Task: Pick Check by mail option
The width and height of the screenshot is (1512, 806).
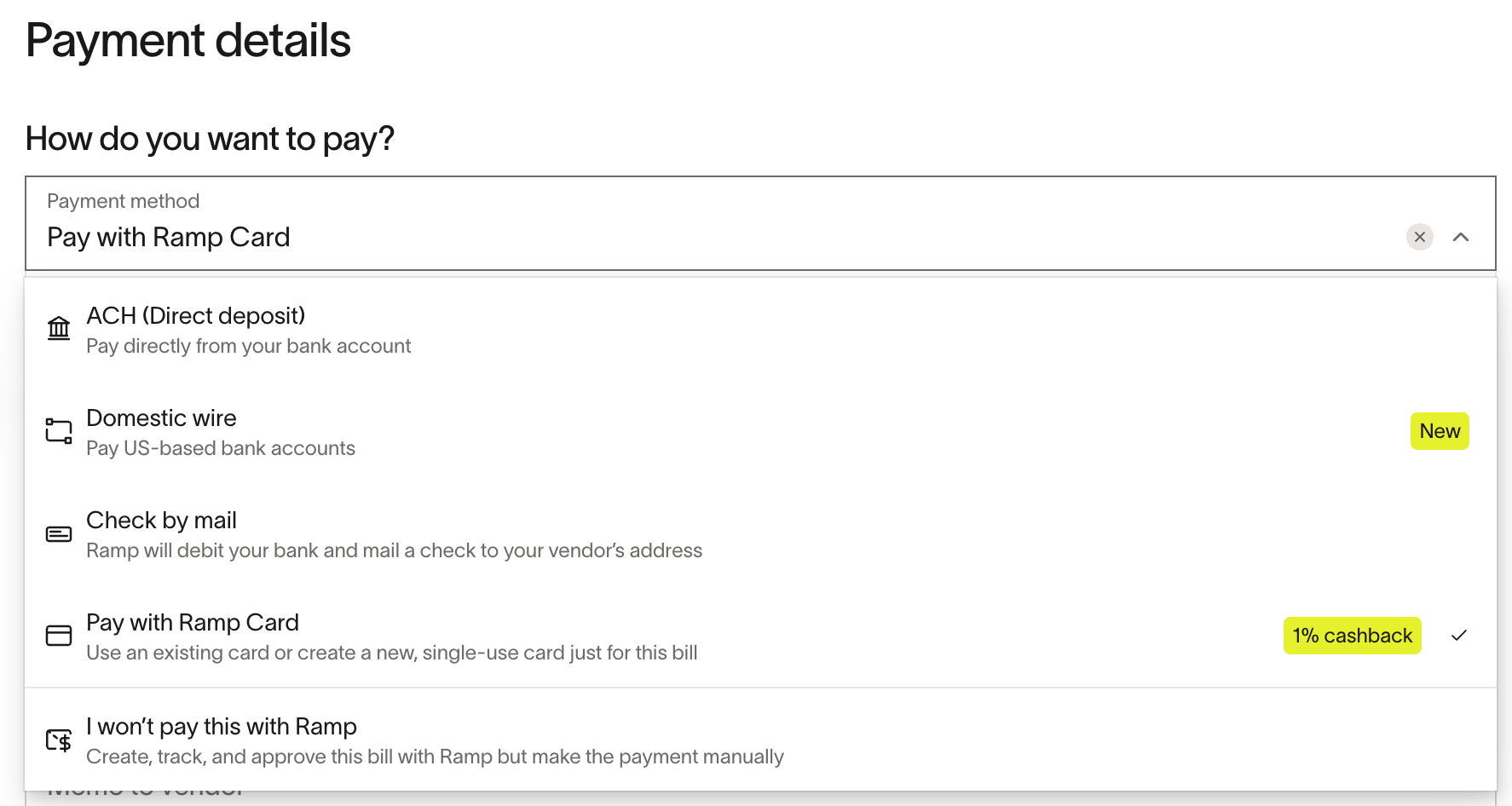Action: pos(760,534)
